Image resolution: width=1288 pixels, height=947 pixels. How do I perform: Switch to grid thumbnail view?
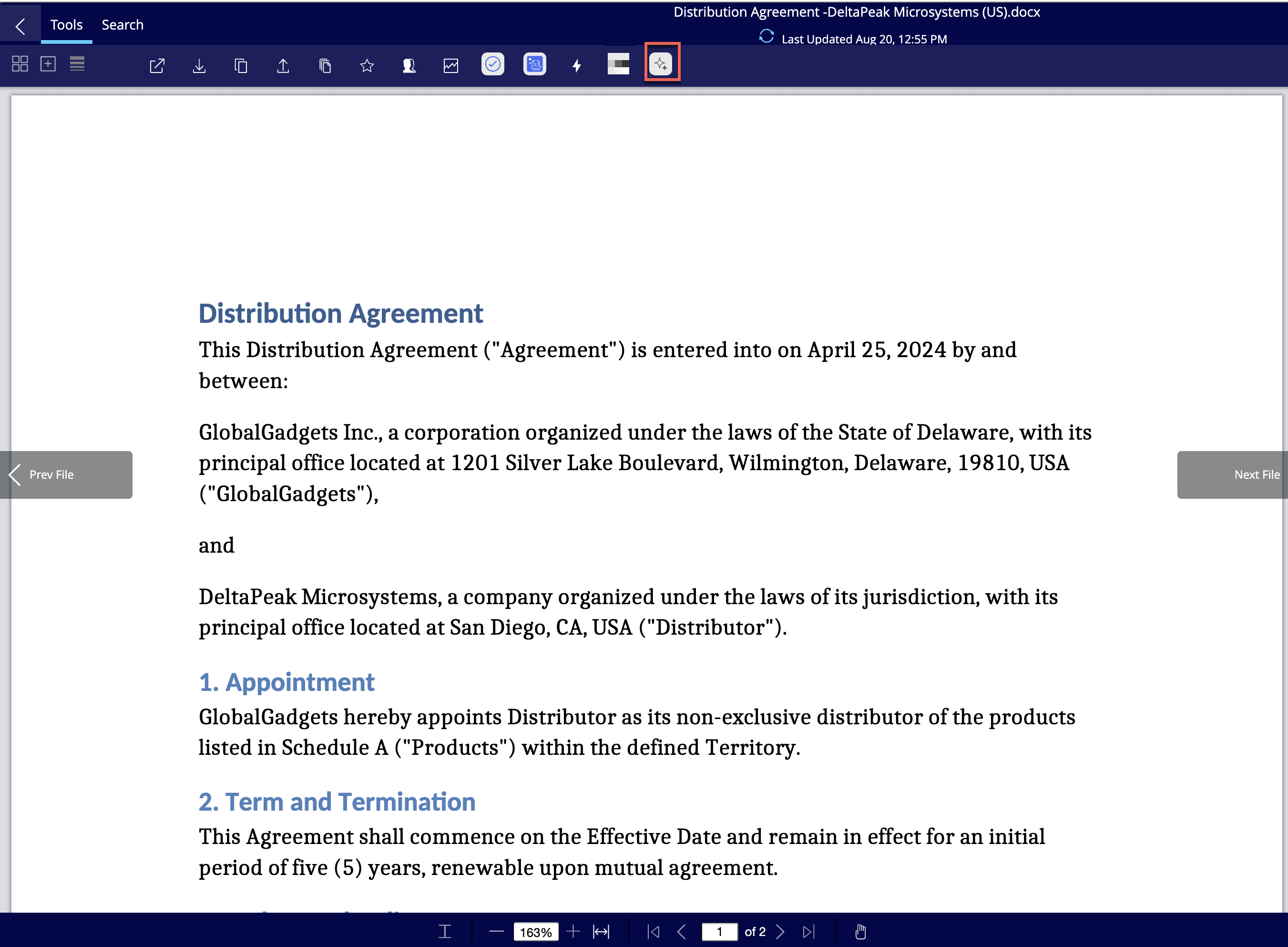(x=20, y=63)
